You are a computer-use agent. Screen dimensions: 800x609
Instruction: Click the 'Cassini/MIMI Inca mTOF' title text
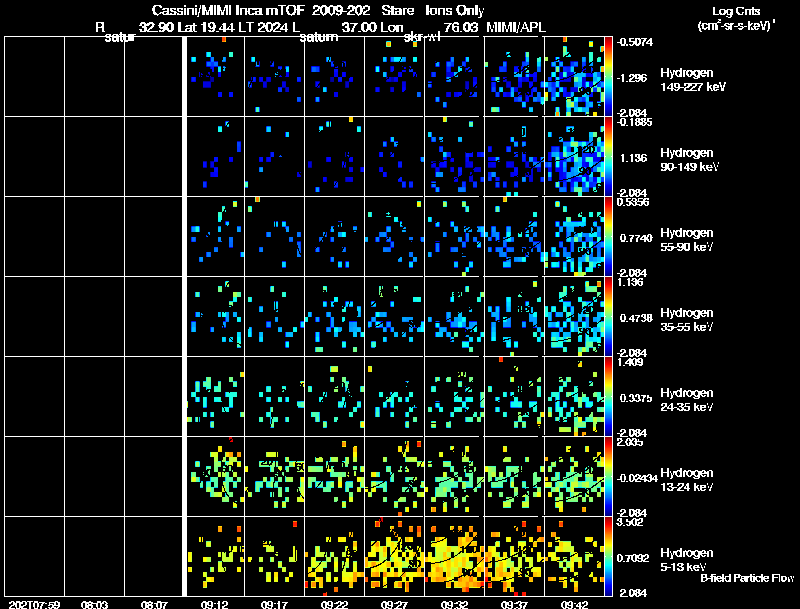pyautogui.click(x=228, y=10)
